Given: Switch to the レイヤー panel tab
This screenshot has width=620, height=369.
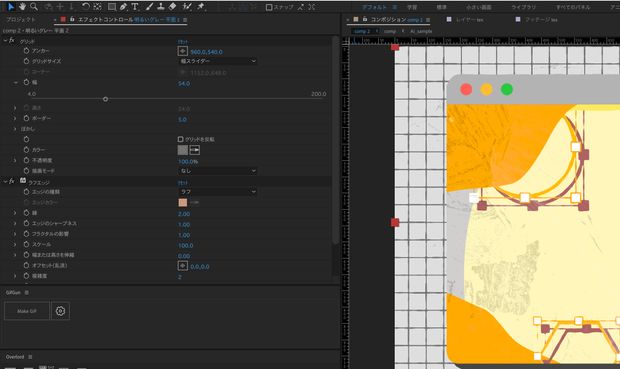Looking at the screenshot, I should pyautogui.click(x=469, y=19).
